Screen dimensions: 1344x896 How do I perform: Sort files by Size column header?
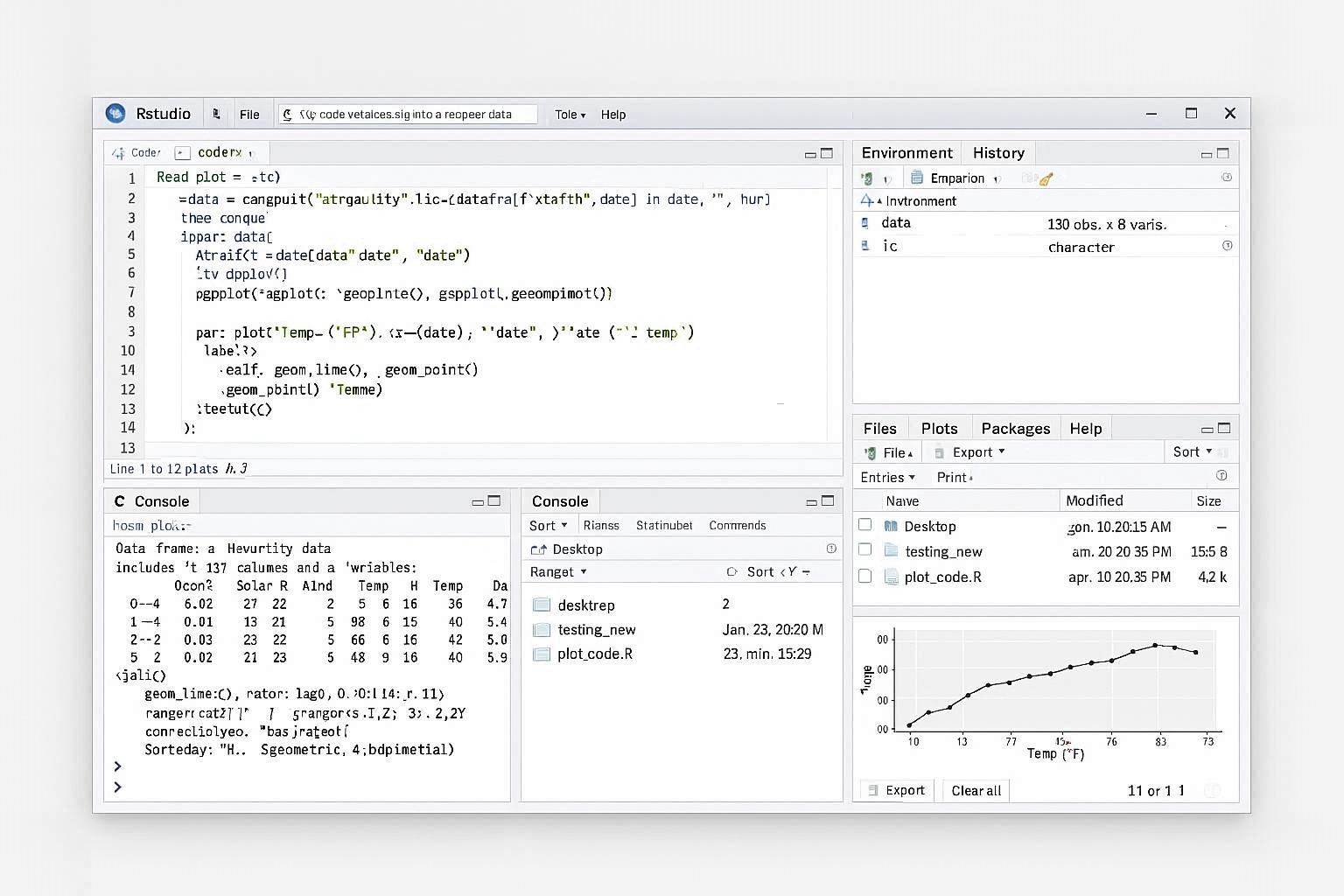coord(1208,501)
